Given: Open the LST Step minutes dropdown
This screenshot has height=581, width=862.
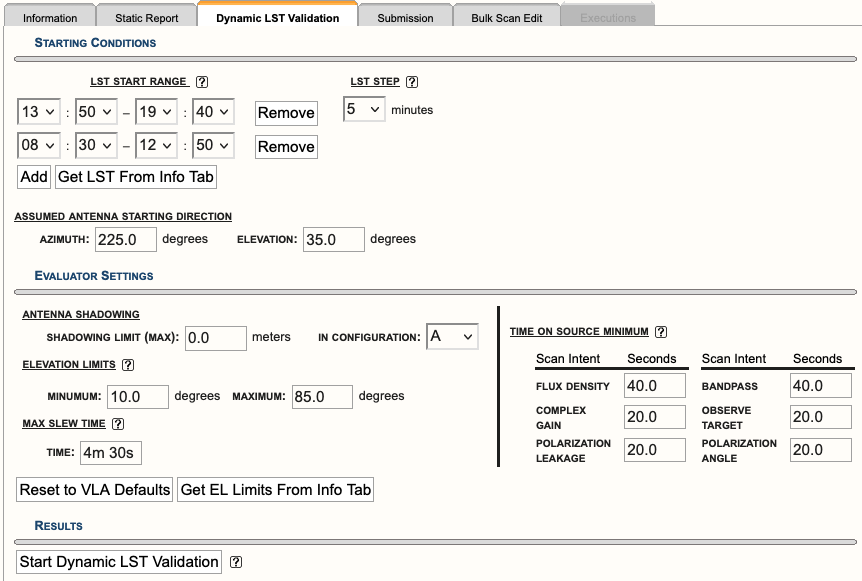Looking at the screenshot, I should coord(364,109).
